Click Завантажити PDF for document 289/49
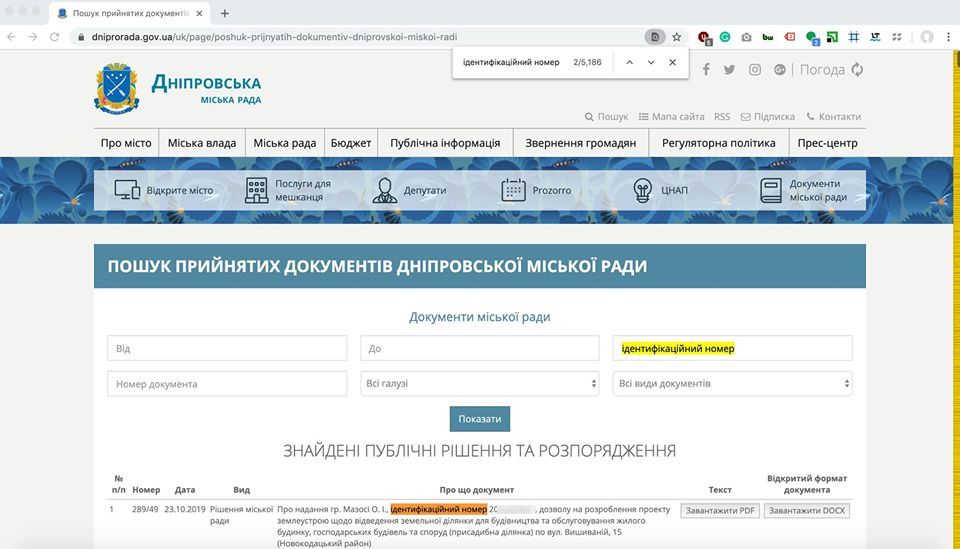The image size is (960, 549). pos(720,510)
